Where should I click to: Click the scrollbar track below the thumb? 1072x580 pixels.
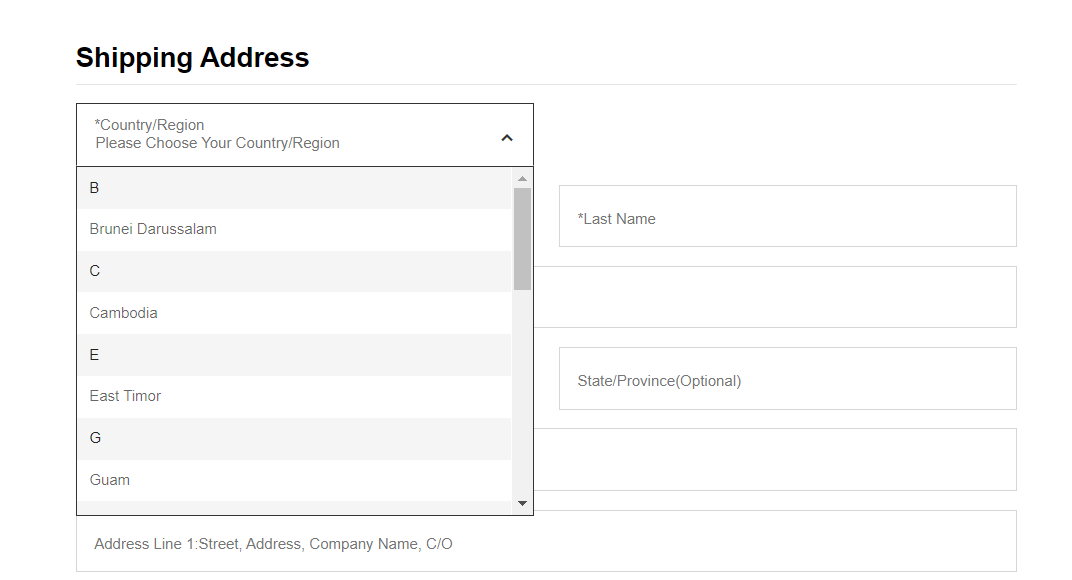point(522,400)
